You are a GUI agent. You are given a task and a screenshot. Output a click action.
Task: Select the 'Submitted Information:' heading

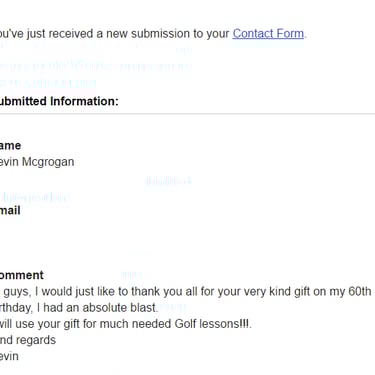pyautogui.click(x=59, y=101)
